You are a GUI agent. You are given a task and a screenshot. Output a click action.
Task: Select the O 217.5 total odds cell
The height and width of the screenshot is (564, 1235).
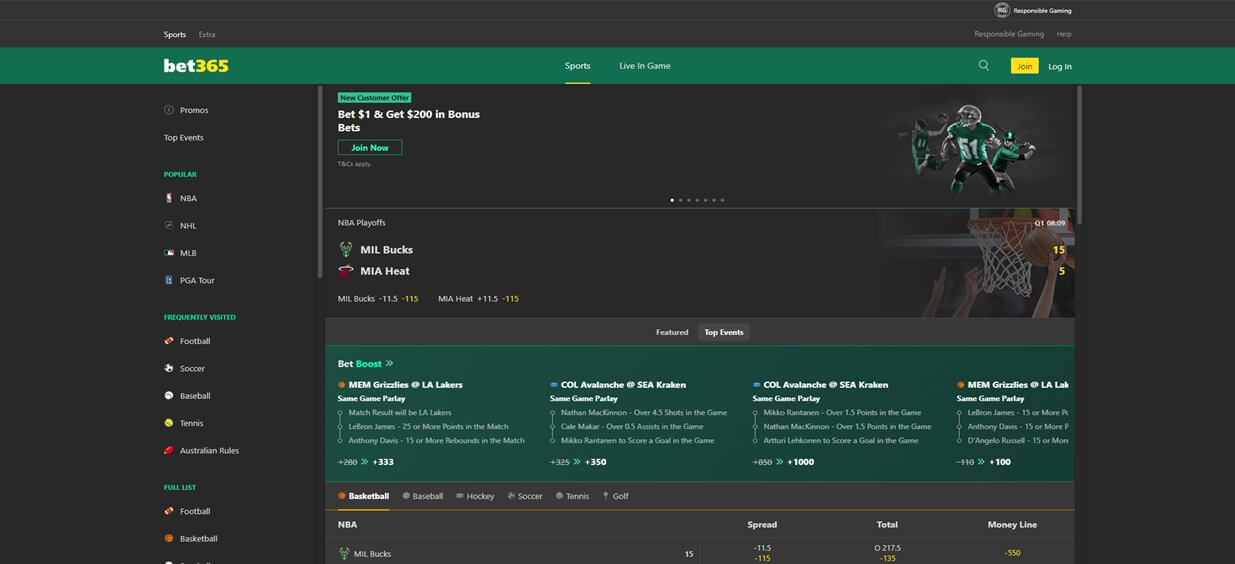coord(887,553)
